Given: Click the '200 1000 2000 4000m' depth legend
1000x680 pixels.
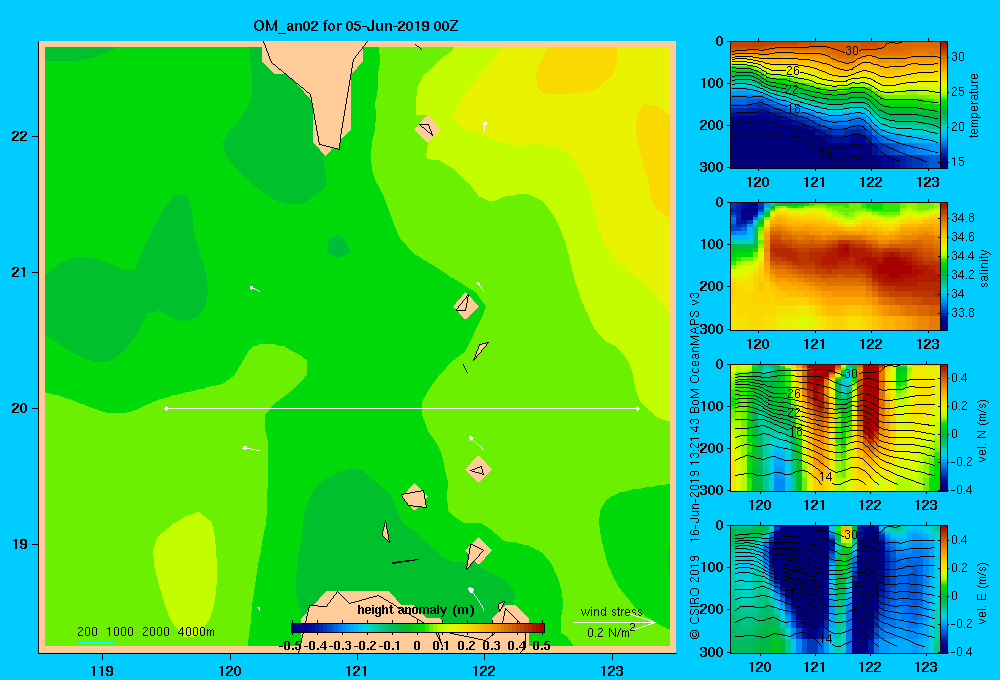Looking at the screenshot, I should tap(145, 632).
